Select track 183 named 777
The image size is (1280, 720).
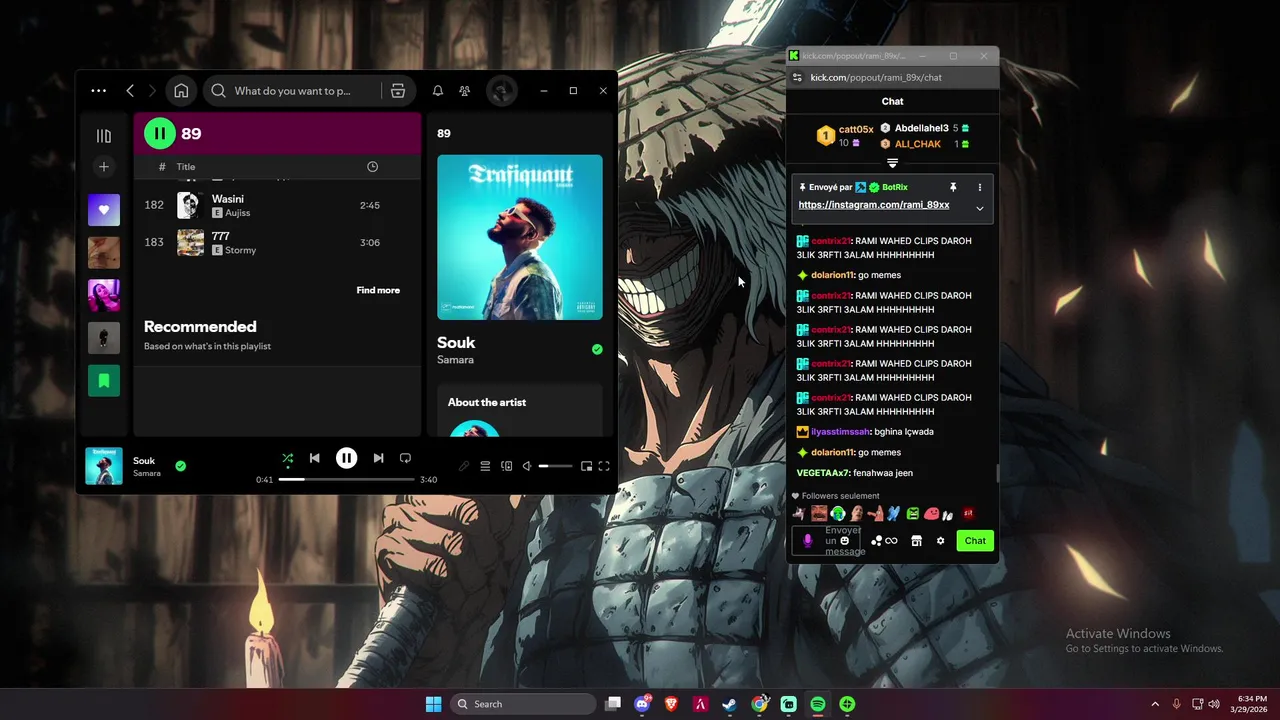[x=278, y=242]
